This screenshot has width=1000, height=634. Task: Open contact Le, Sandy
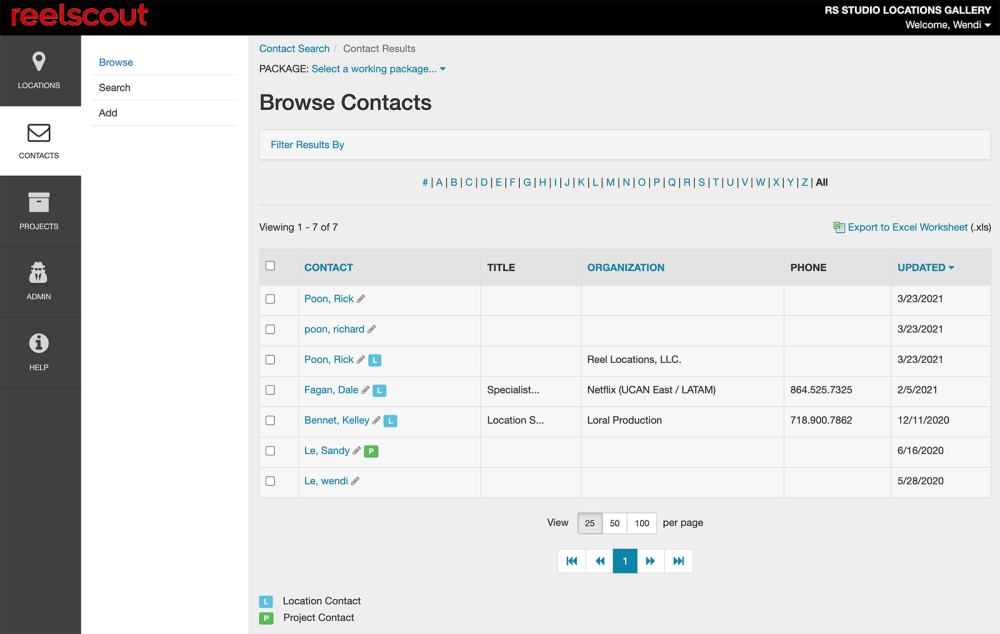327,451
